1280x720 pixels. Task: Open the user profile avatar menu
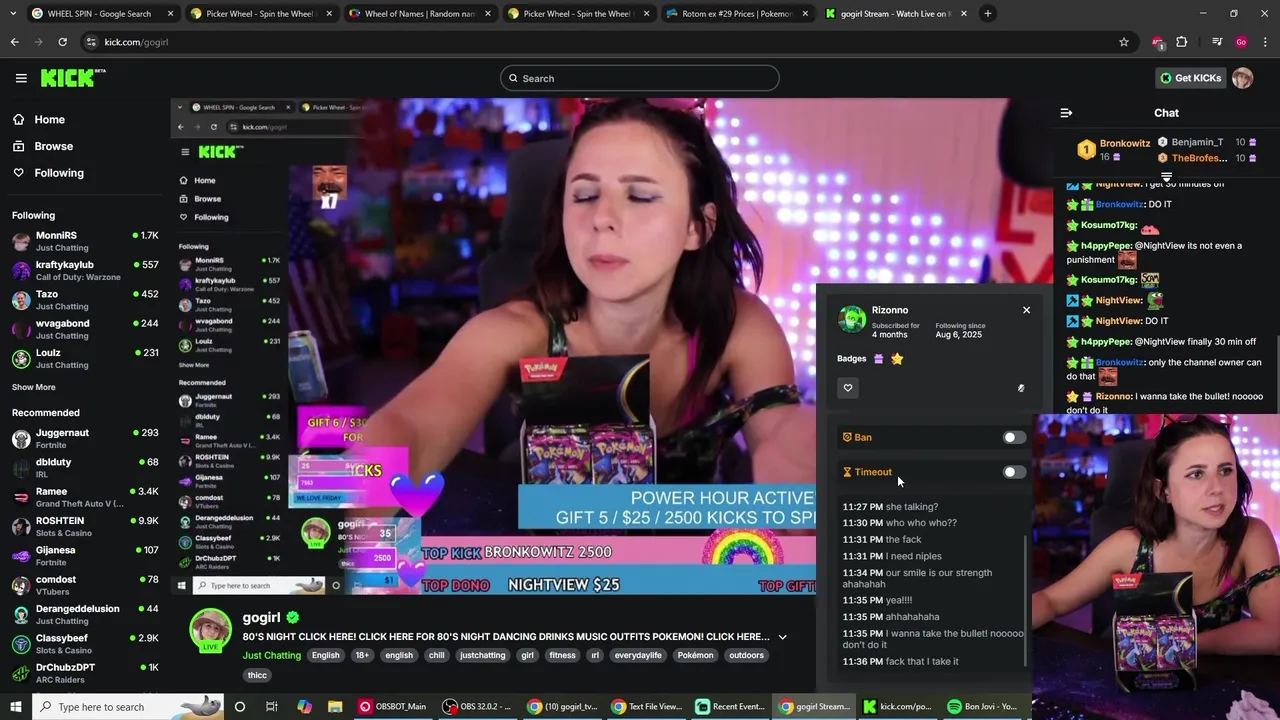pos(1242,78)
